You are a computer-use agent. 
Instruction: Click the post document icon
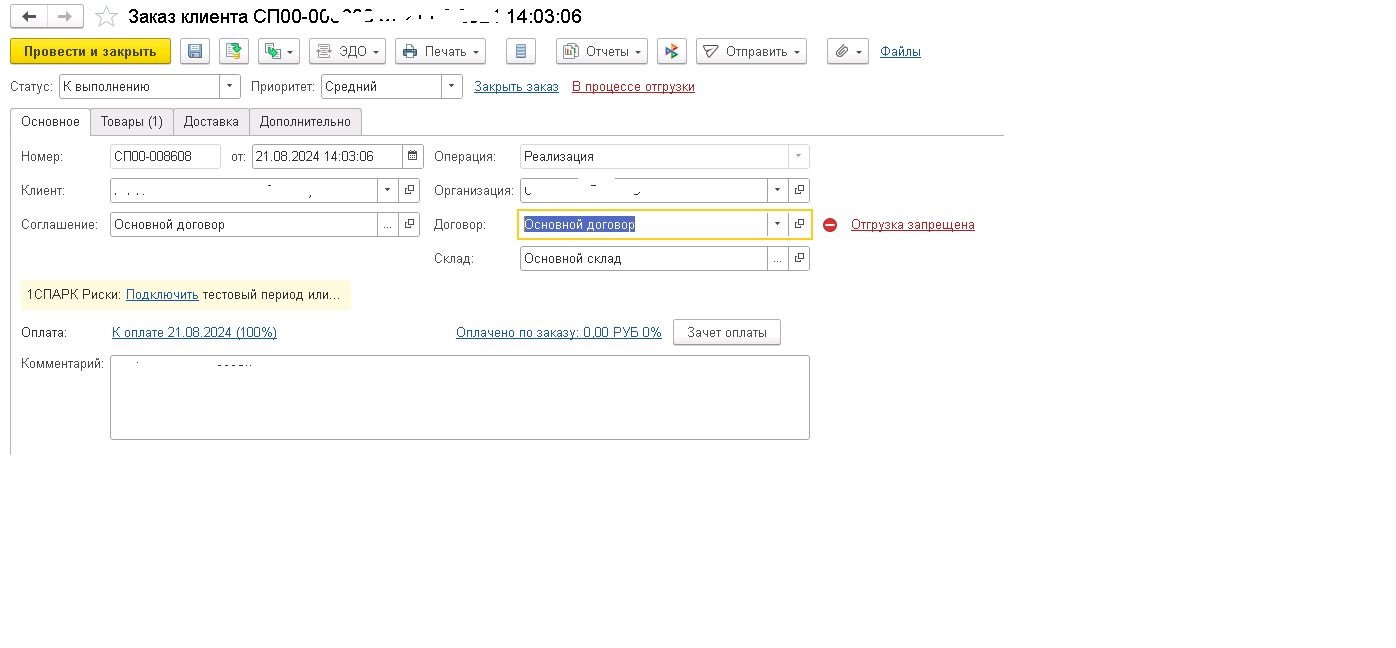[x=233, y=52]
